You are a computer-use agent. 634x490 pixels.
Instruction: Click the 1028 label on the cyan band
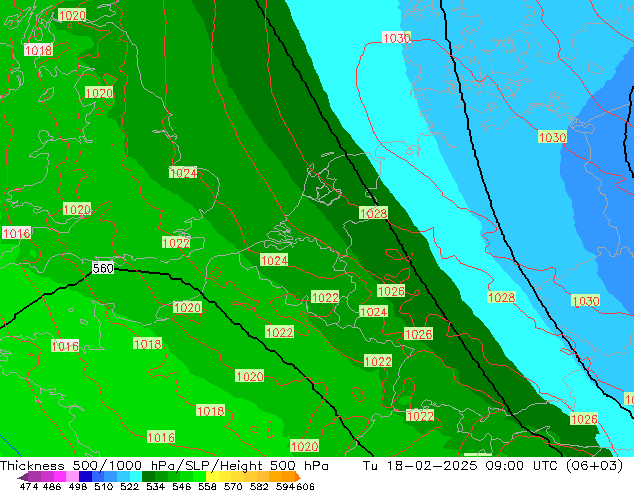501,297
